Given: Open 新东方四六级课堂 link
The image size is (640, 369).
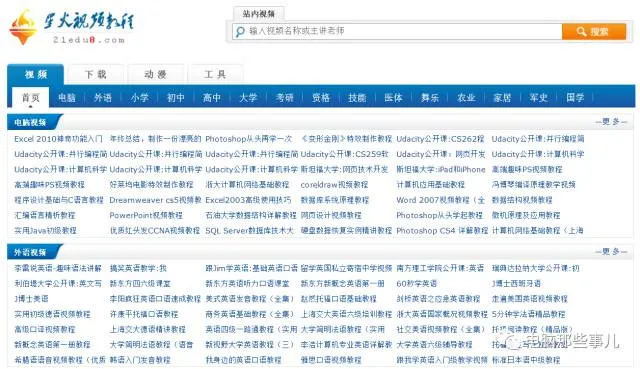Looking at the screenshot, I should [x=140, y=283].
